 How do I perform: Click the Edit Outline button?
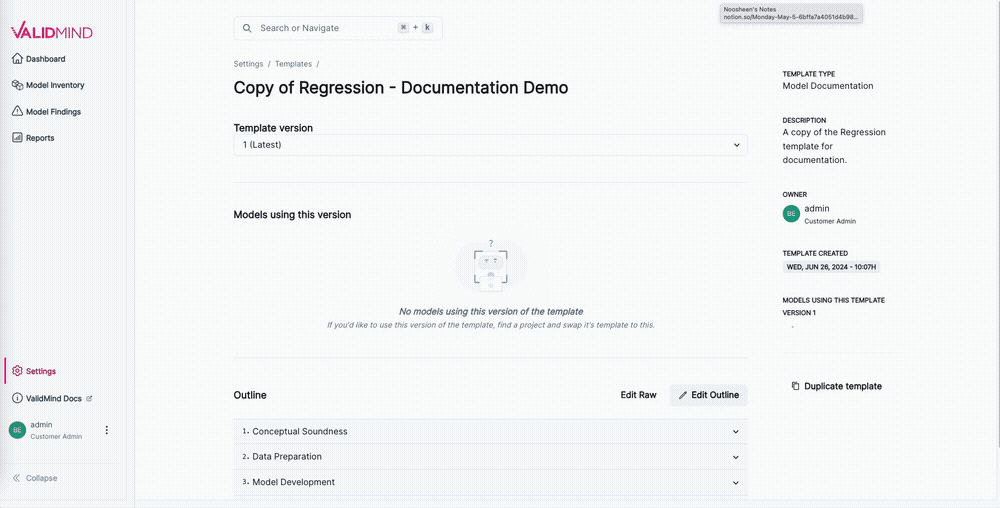[708, 395]
